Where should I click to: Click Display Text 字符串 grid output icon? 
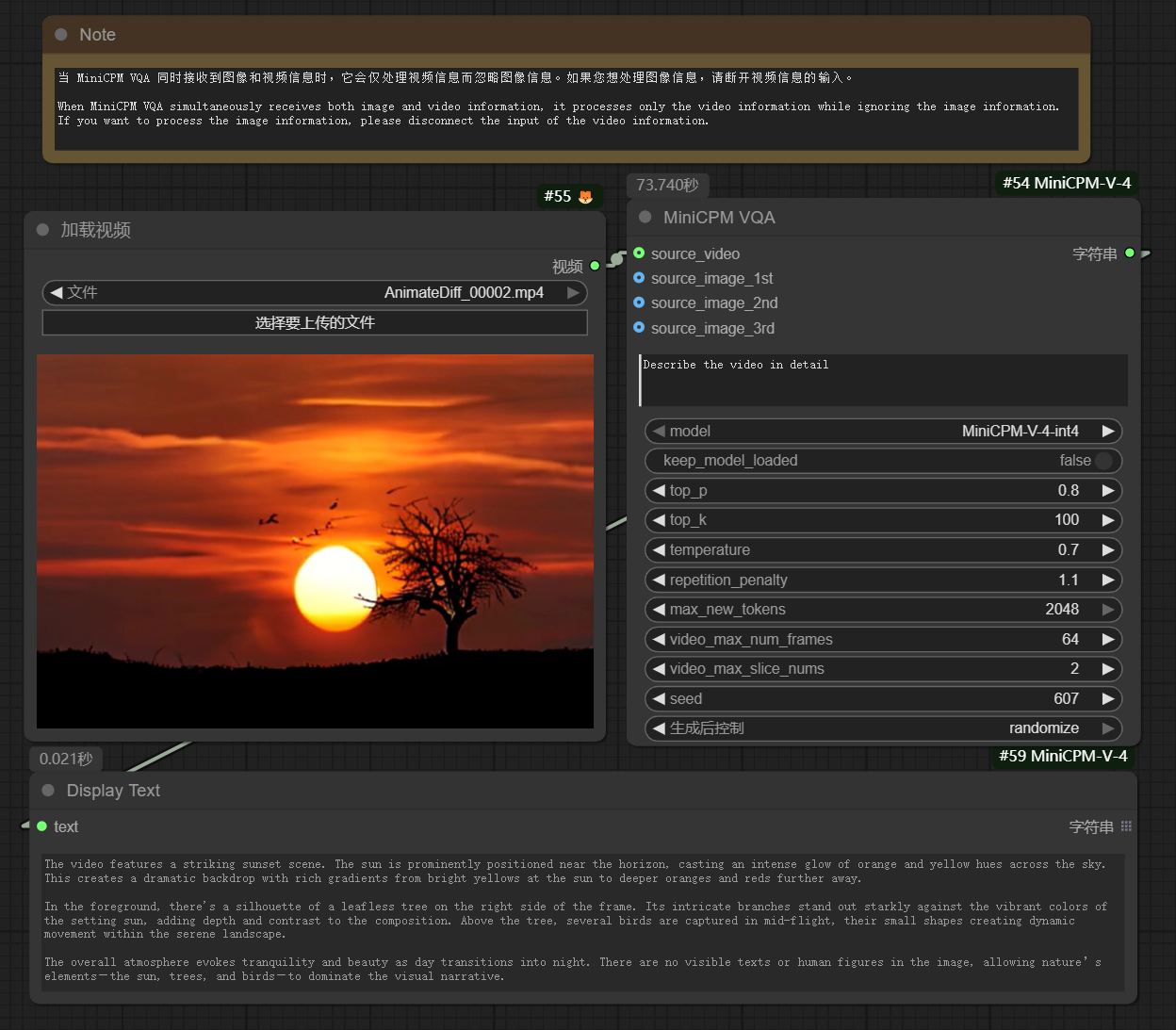(x=1126, y=826)
